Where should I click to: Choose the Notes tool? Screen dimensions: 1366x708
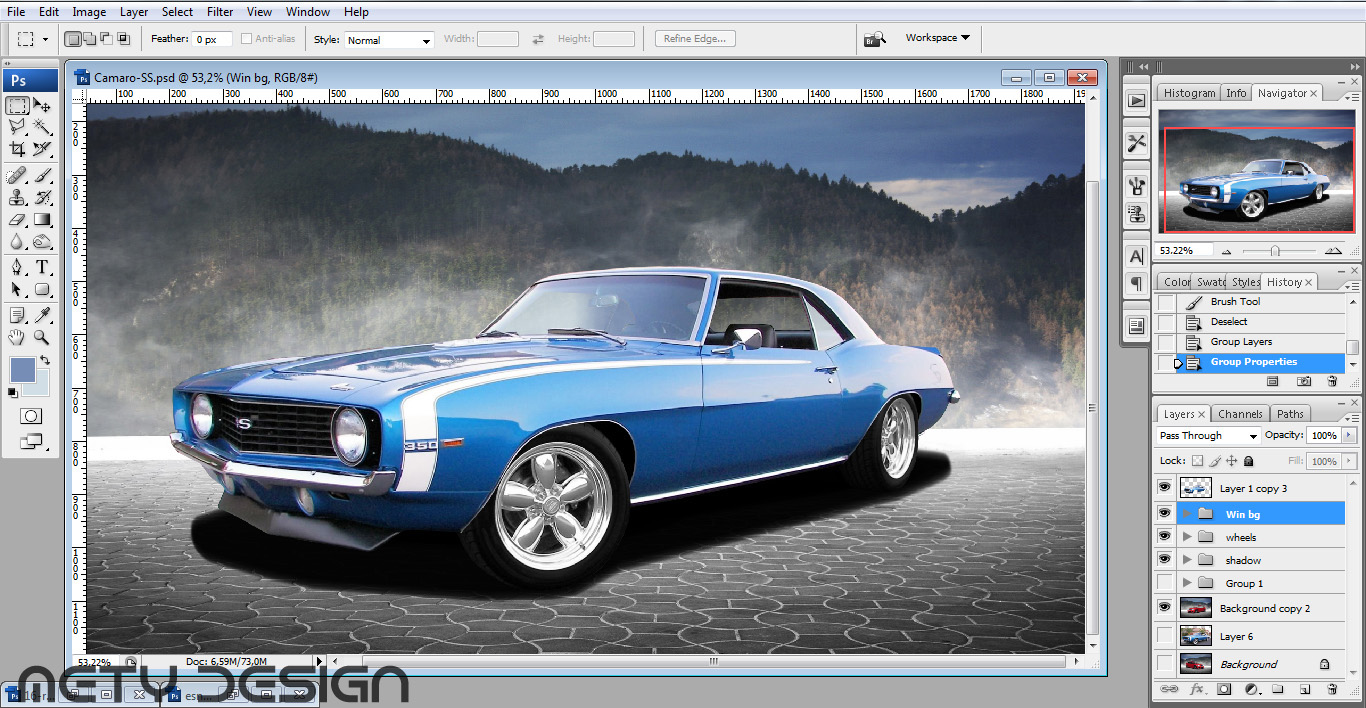[x=17, y=316]
